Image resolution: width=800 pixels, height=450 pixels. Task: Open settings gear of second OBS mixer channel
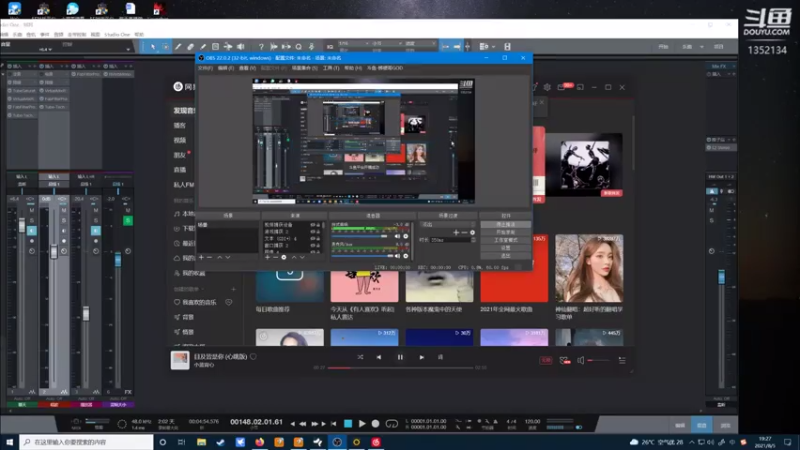click(x=406, y=256)
